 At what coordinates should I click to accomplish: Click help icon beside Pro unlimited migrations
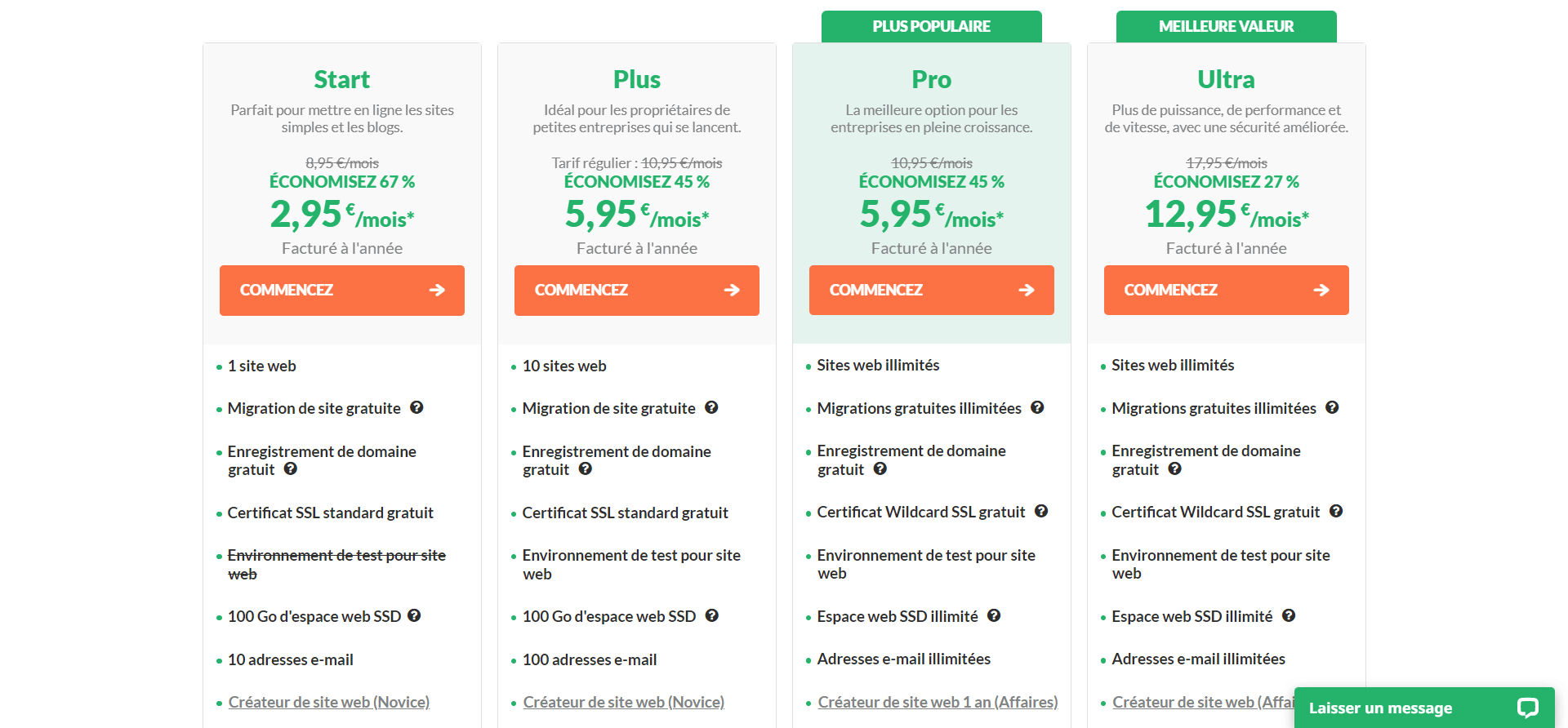(1037, 407)
